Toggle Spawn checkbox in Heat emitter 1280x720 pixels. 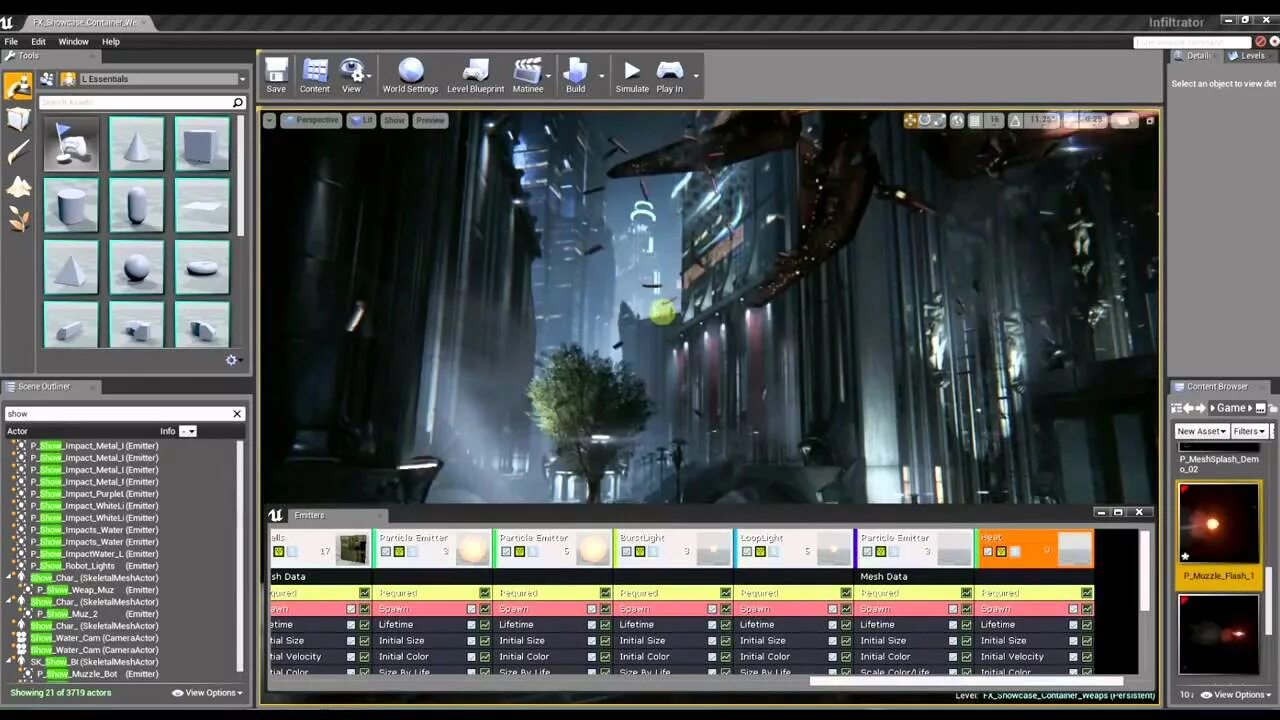point(1073,609)
